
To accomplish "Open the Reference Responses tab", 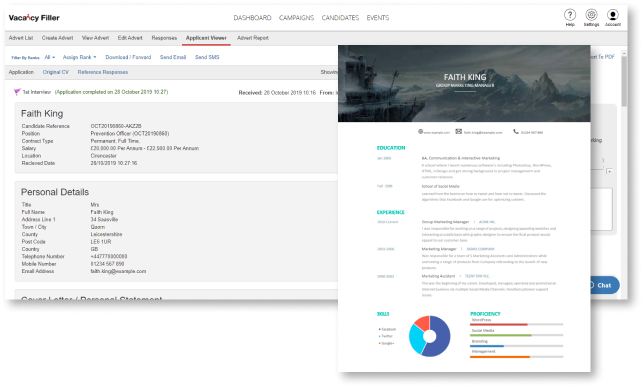I will [103, 72].
